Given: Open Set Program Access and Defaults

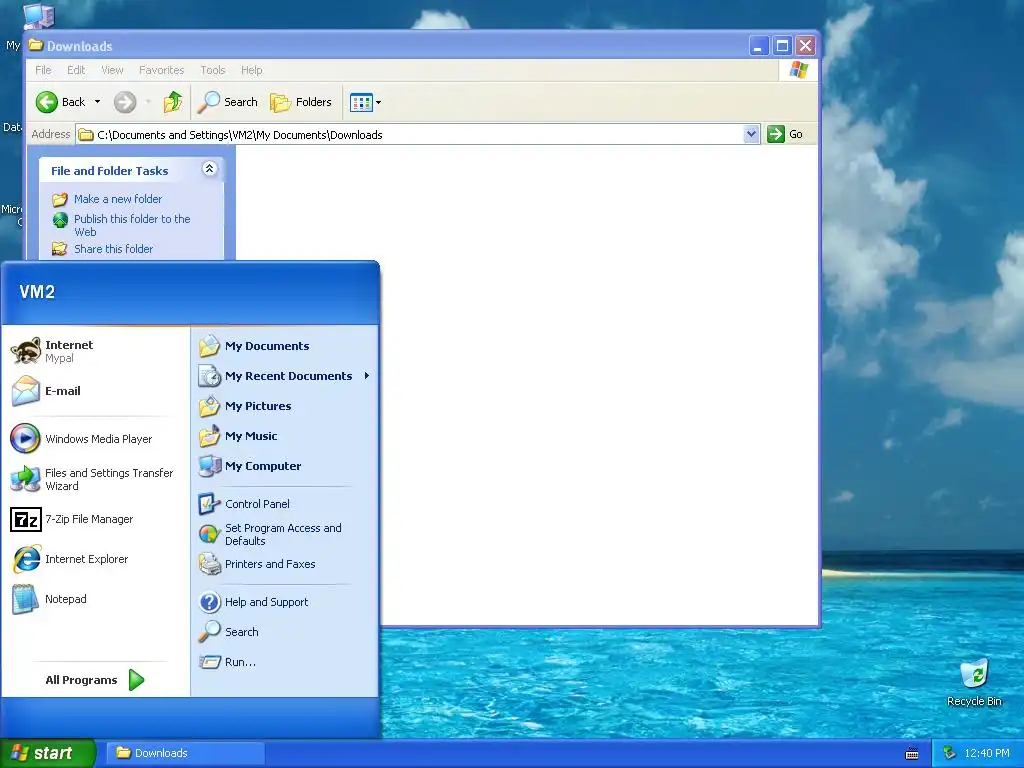Looking at the screenshot, I should [285, 534].
